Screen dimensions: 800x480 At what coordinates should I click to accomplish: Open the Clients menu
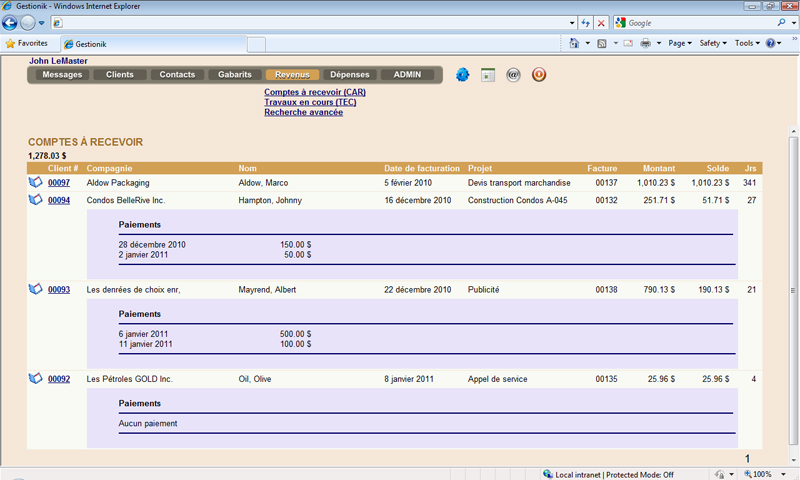(120, 74)
